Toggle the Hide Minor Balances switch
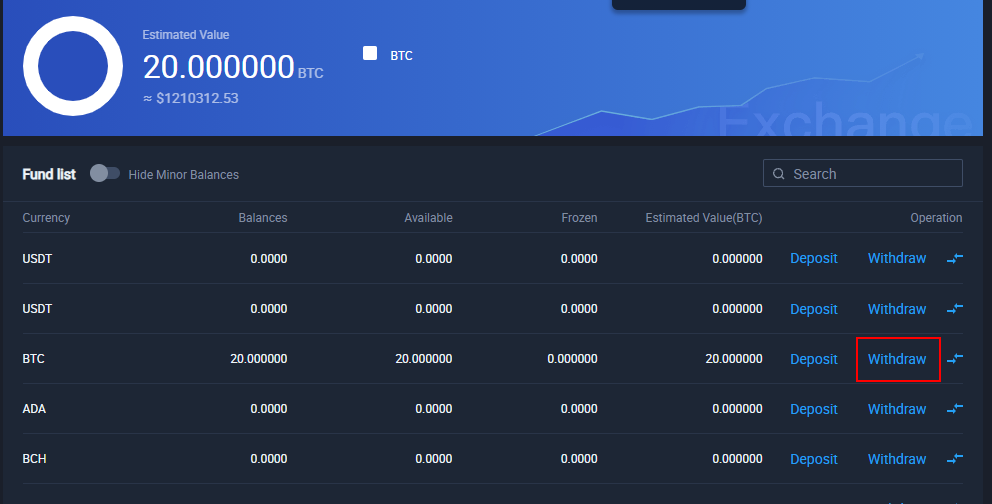The height and width of the screenshot is (504, 992). point(104,173)
